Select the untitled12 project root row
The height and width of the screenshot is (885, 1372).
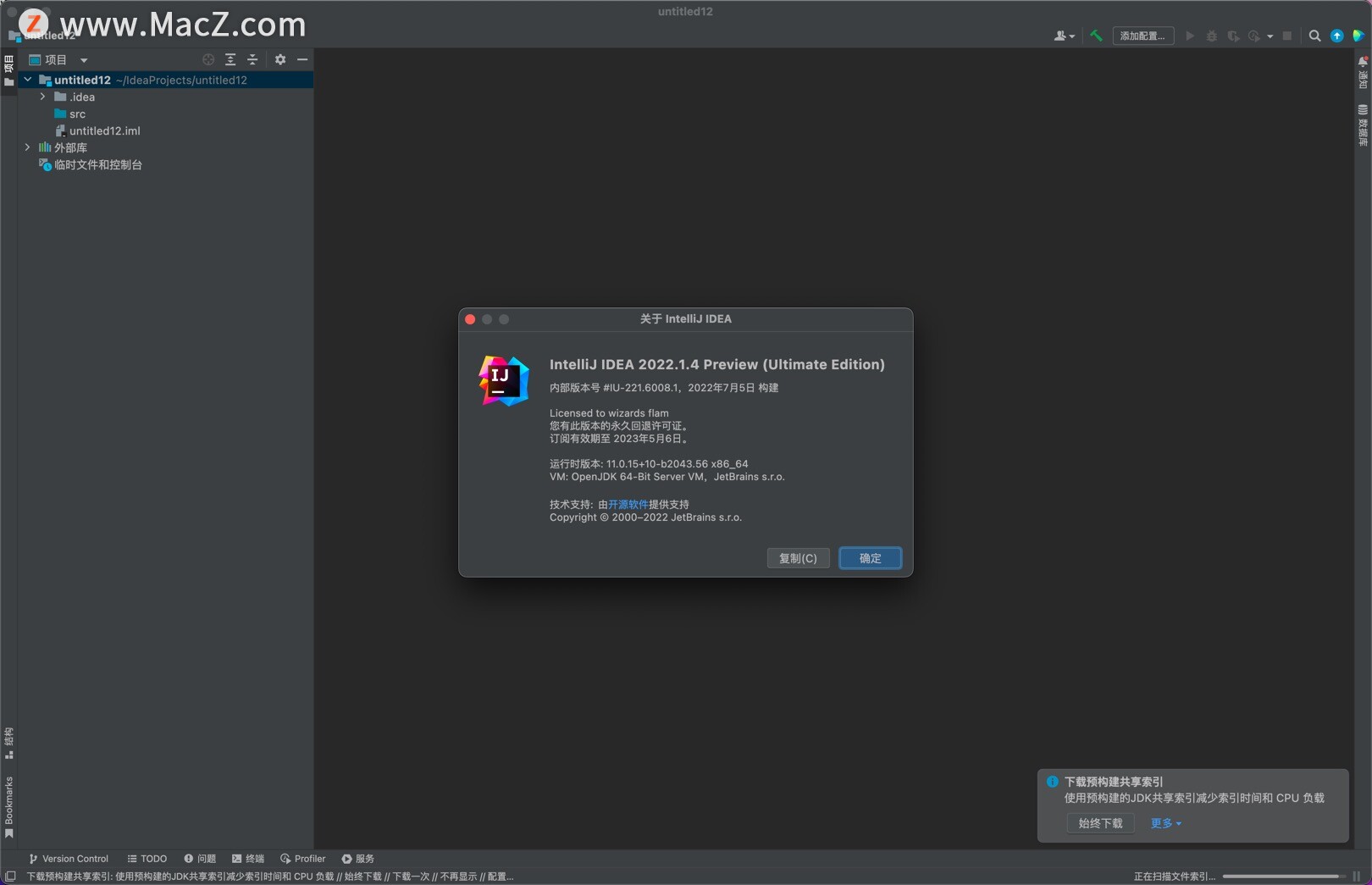[x=165, y=80]
